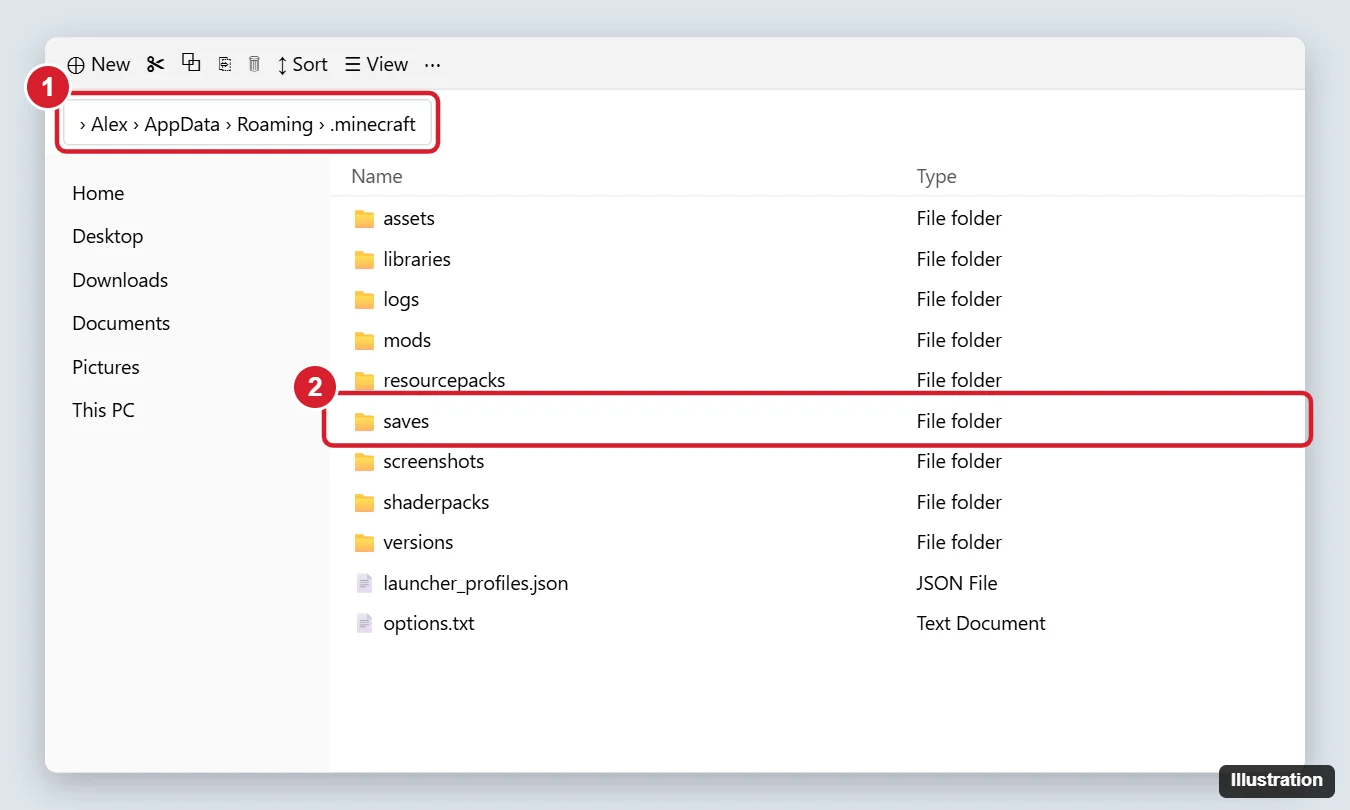This screenshot has width=1350, height=810.
Task: Click the JSON File type cell
Action: coord(957,583)
